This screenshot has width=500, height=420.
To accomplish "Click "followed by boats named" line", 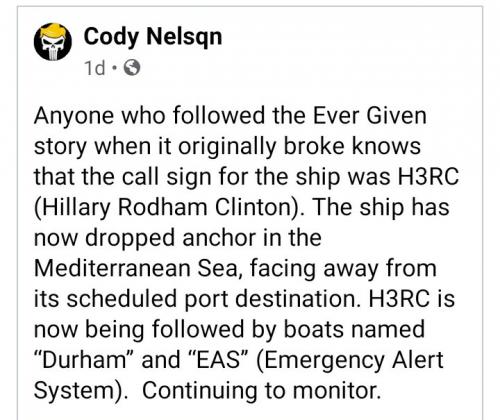I will pos(288,330).
